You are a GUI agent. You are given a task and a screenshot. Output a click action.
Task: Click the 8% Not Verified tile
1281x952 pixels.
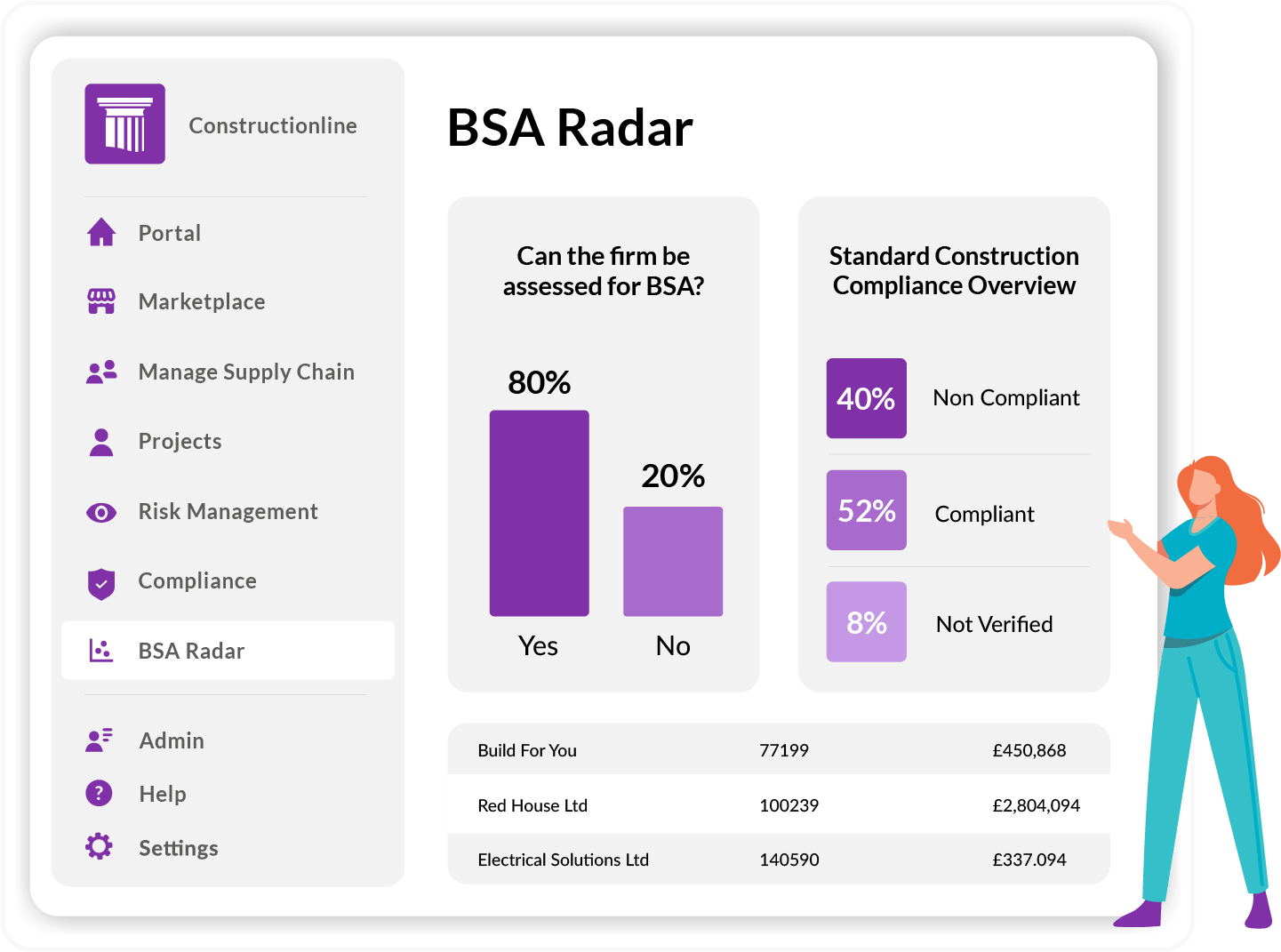(867, 622)
